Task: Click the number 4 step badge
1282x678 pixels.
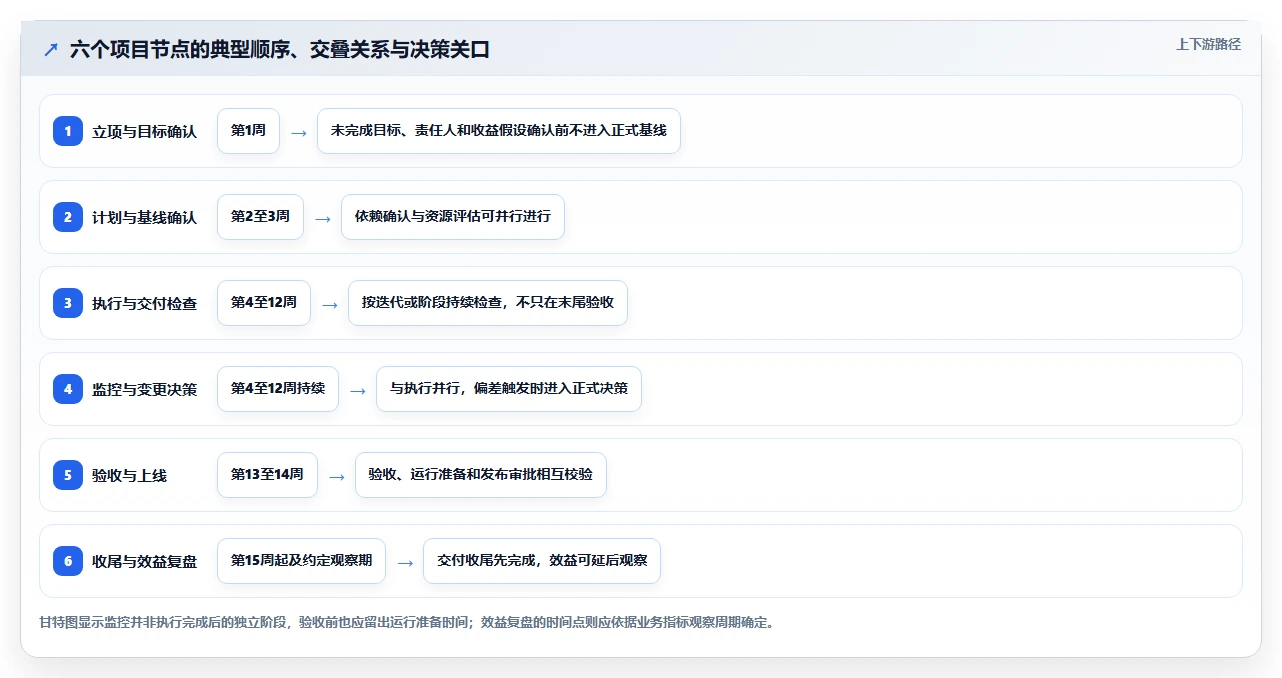Action: pos(68,389)
